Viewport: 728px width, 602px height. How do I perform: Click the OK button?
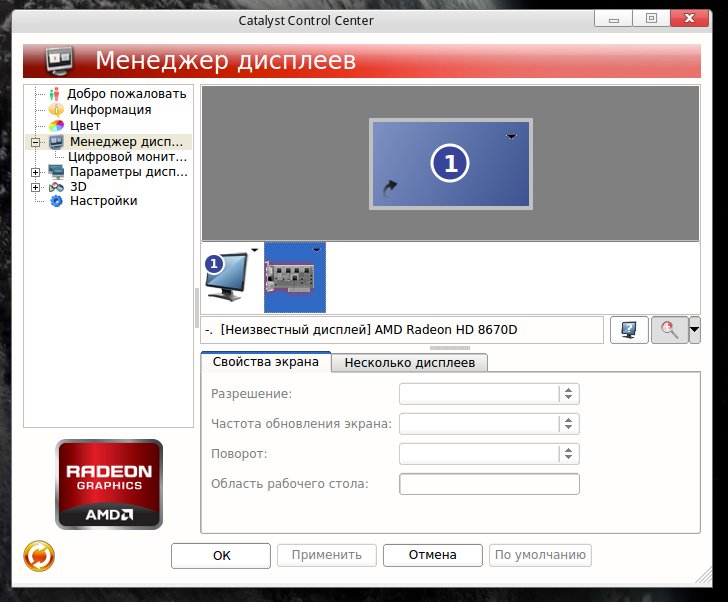pos(221,556)
